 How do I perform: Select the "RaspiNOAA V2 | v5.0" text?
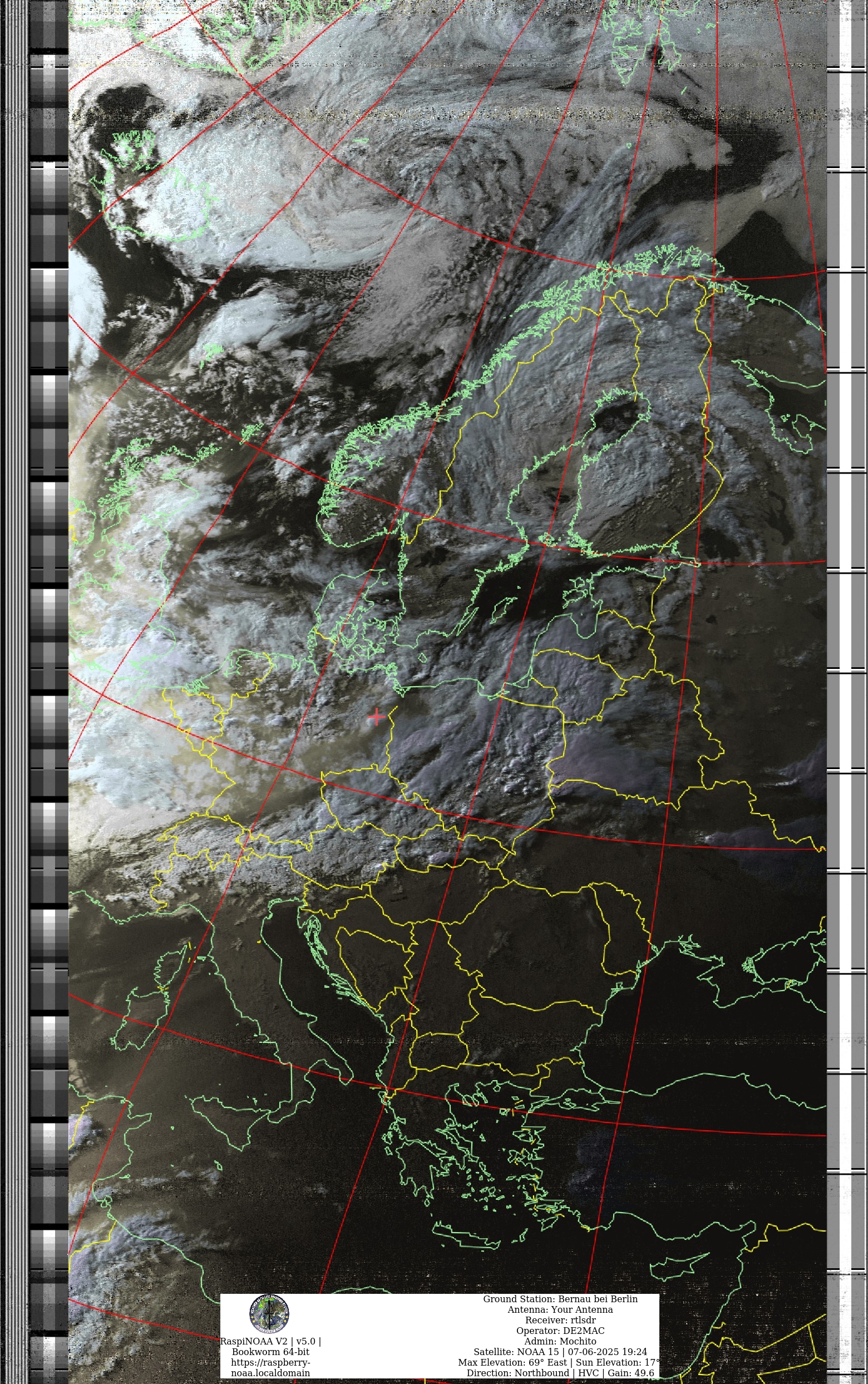[x=270, y=1342]
